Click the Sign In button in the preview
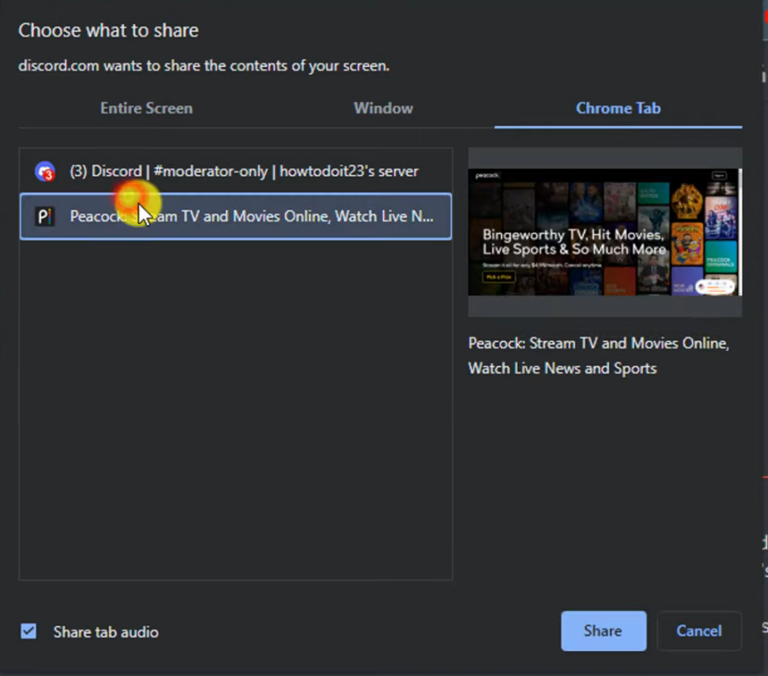 coord(718,174)
